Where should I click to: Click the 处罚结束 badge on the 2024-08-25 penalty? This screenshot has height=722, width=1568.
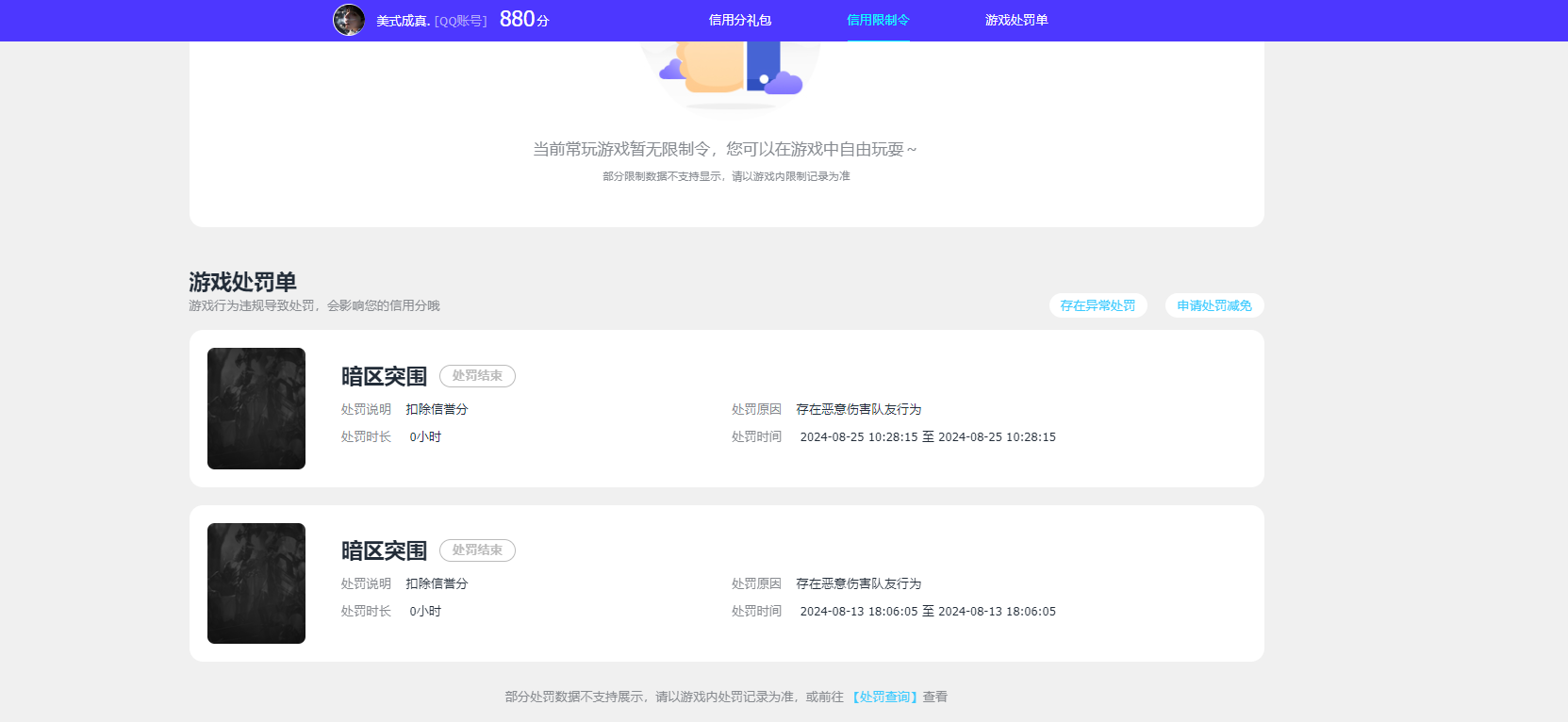pos(477,376)
